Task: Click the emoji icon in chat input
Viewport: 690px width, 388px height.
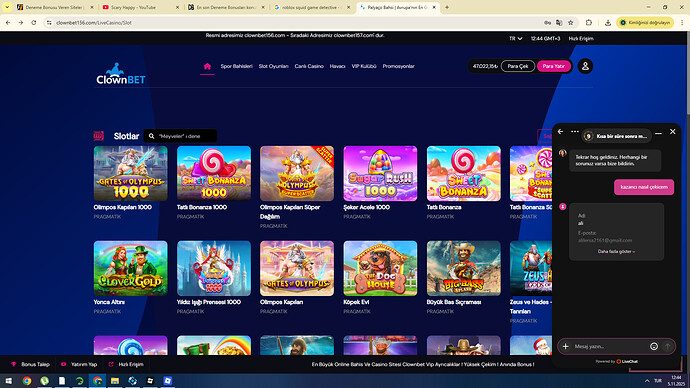Action: pyautogui.click(x=654, y=347)
